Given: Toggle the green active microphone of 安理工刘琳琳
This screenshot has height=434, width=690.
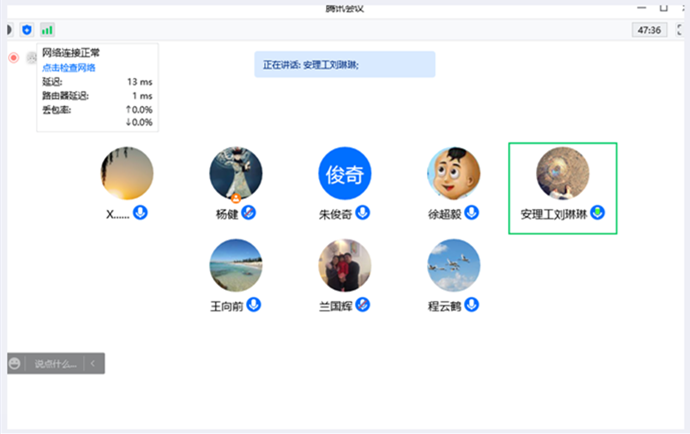Looking at the screenshot, I should (597, 213).
